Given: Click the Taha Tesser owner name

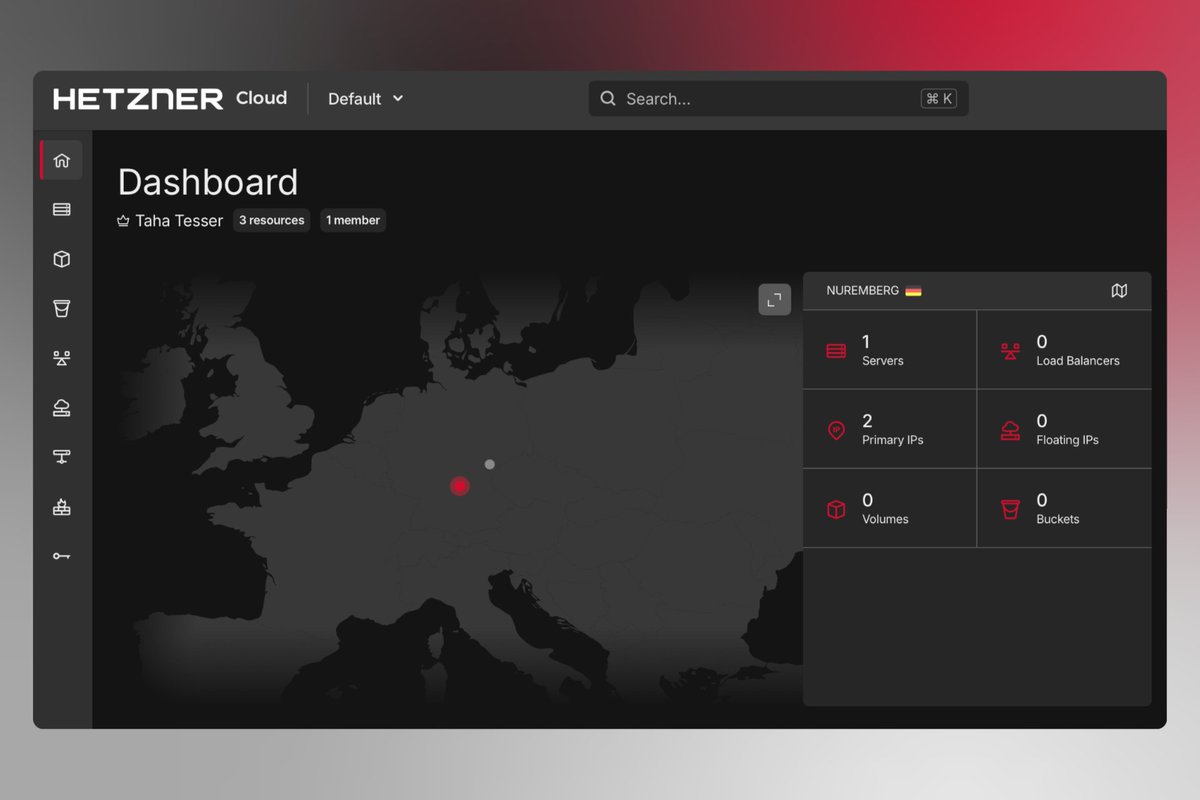Looking at the screenshot, I should [179, 221].
